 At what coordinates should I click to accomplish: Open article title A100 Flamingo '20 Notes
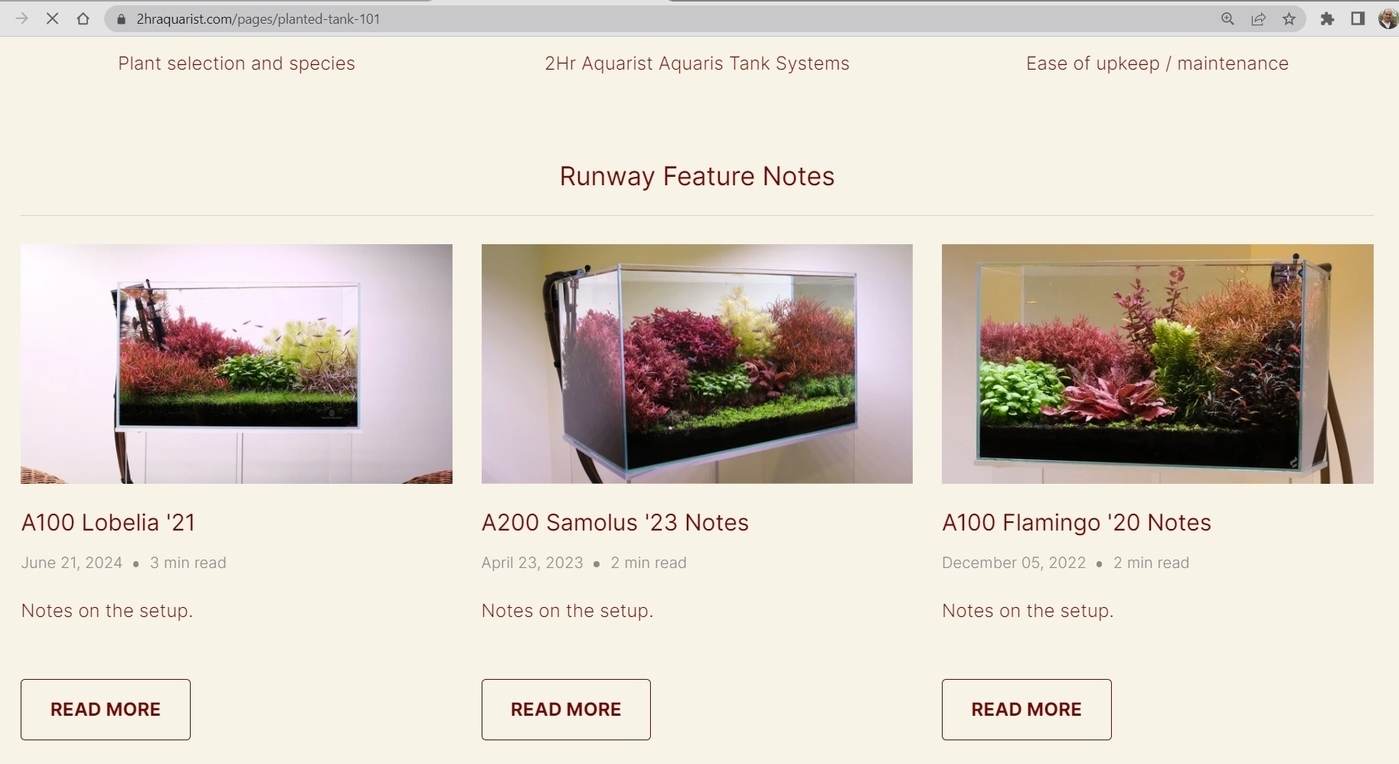1076,522
